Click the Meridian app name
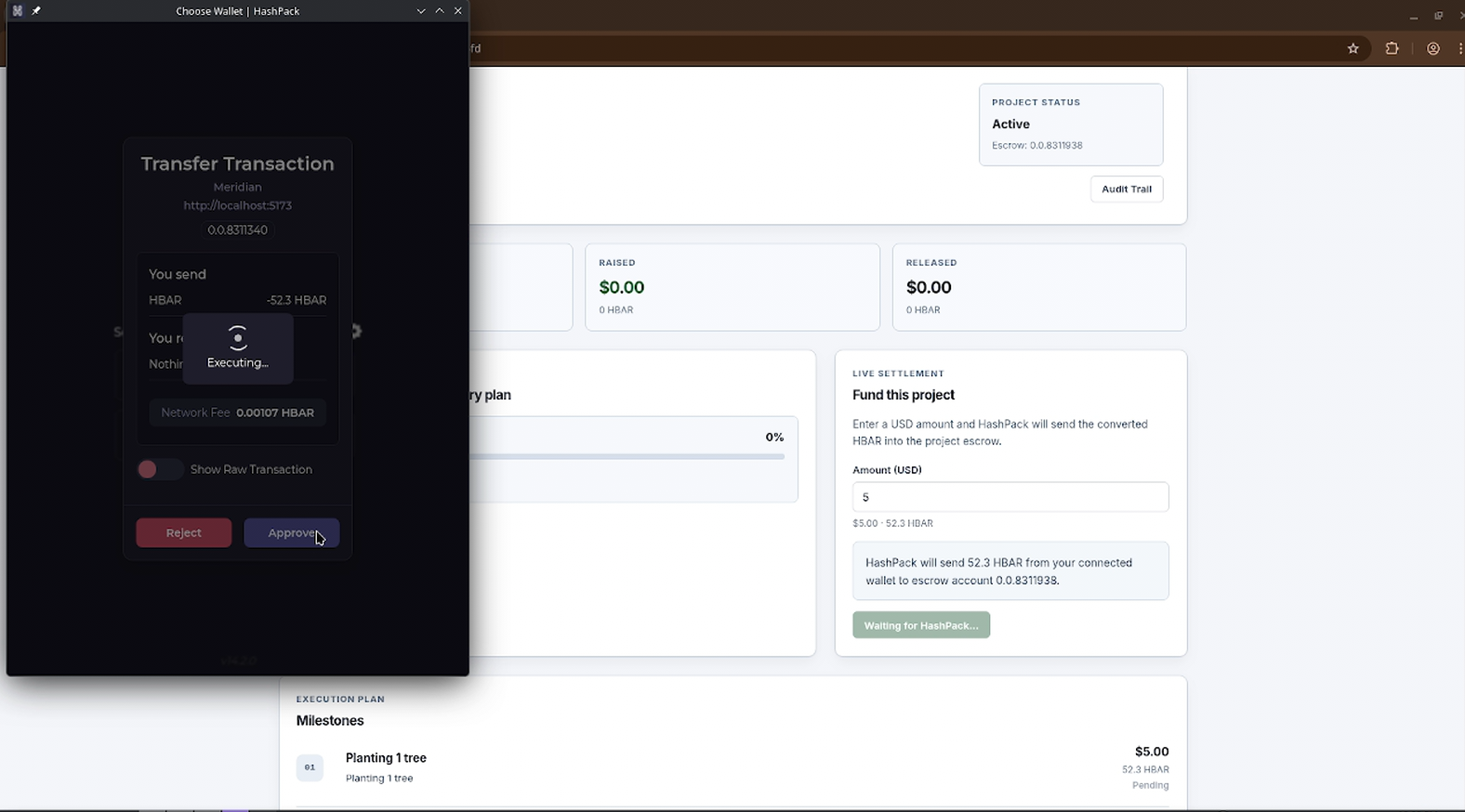 click(238, 187)
